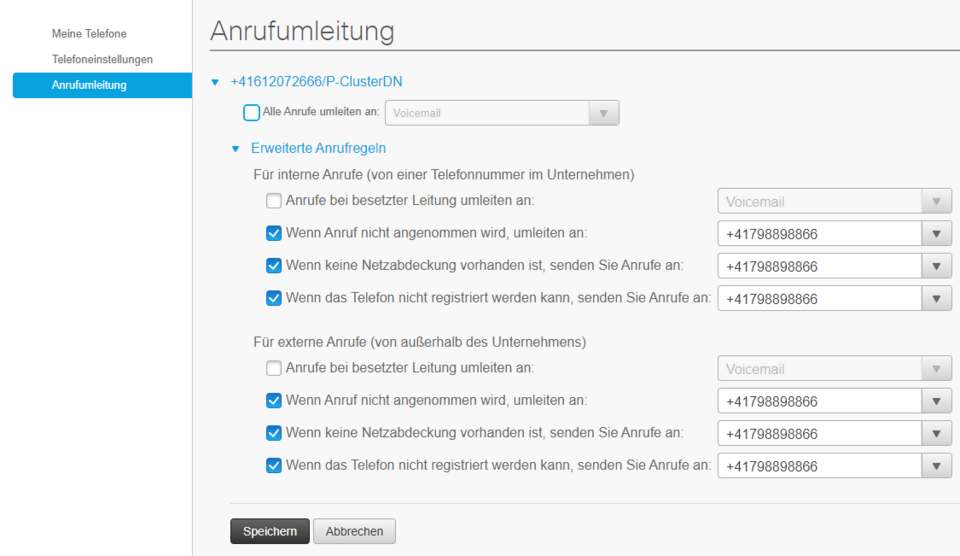This screenshot has height=556, width=960.
Task: Click the Abbrechen button
Action: pos(354,531)
